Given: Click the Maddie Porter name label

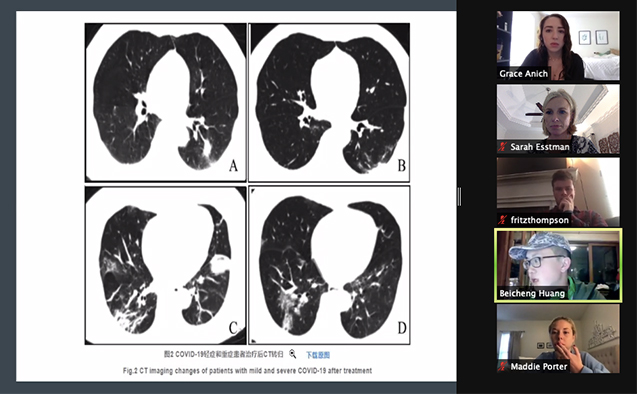Looking at the screenshot, I should [539, 366].
